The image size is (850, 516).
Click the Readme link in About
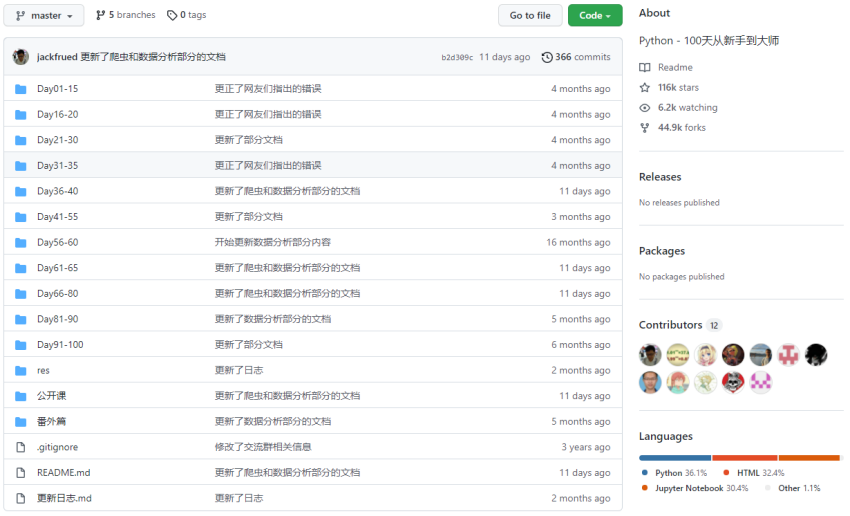coord(675,67)
